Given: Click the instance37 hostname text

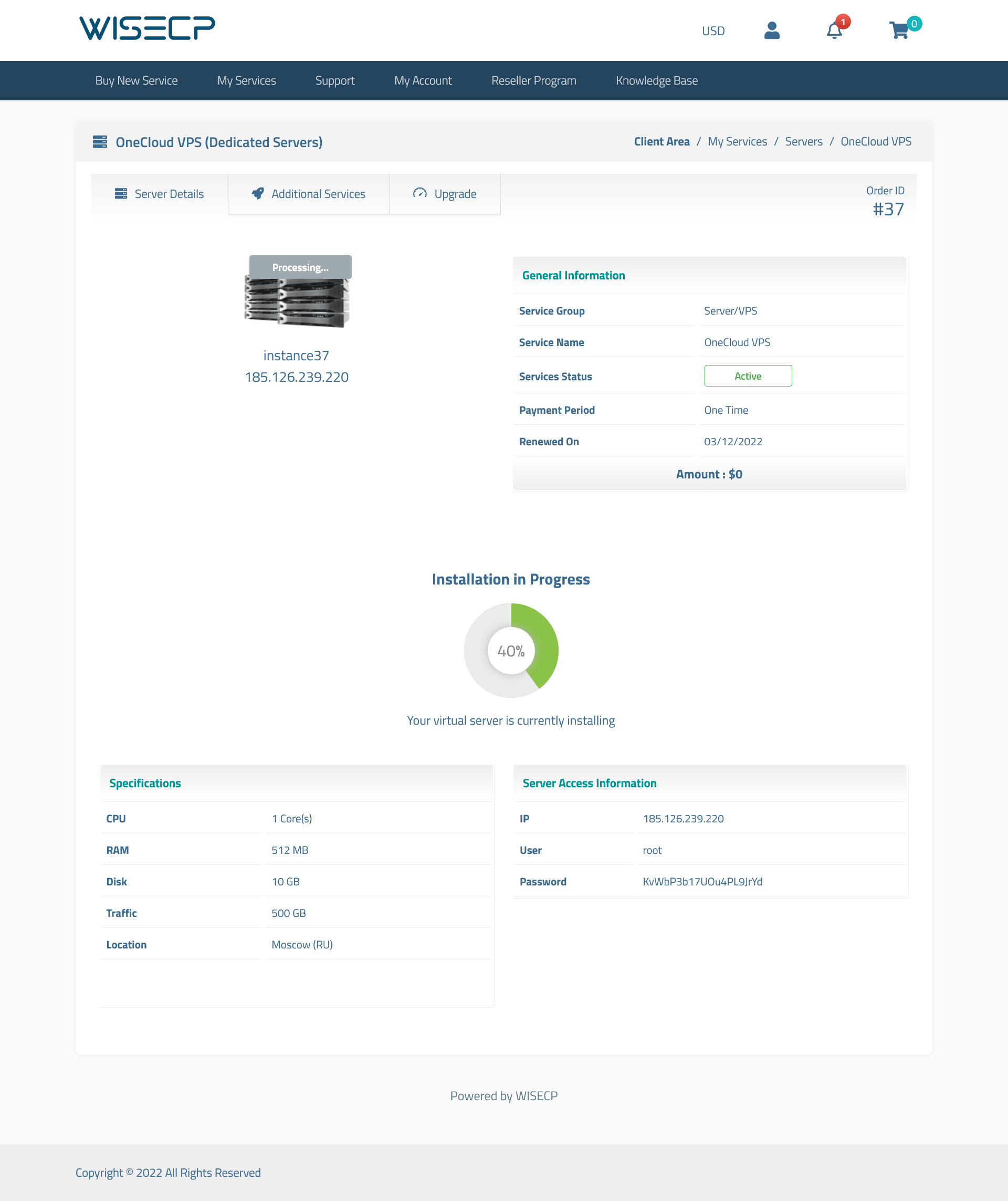Looking at the screenshot, I should coord(296,356).
